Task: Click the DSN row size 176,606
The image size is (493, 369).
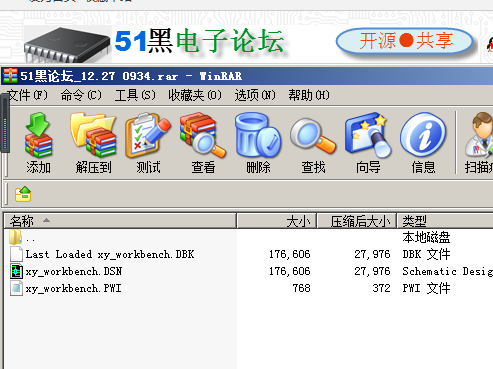Action: (290, 271)
